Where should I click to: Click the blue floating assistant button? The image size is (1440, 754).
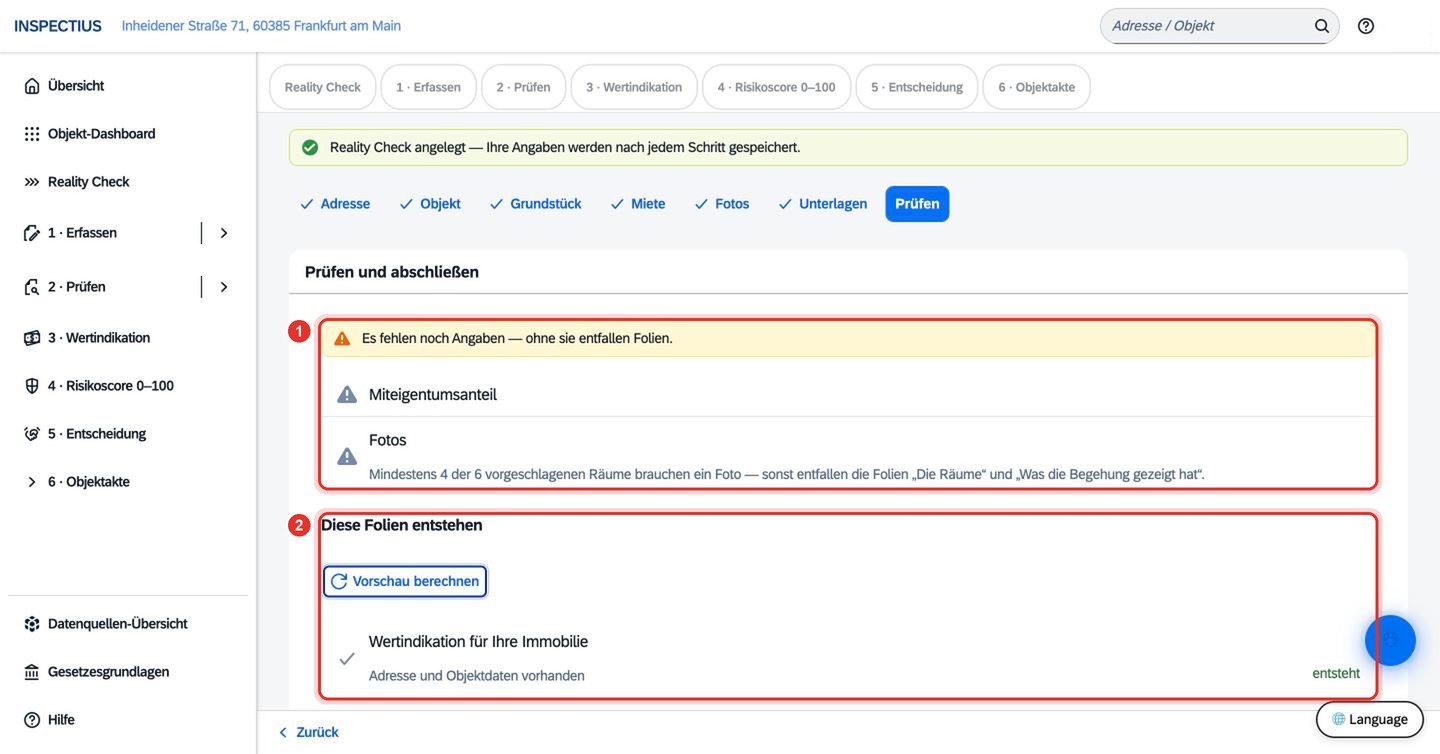coord(1390,640)
